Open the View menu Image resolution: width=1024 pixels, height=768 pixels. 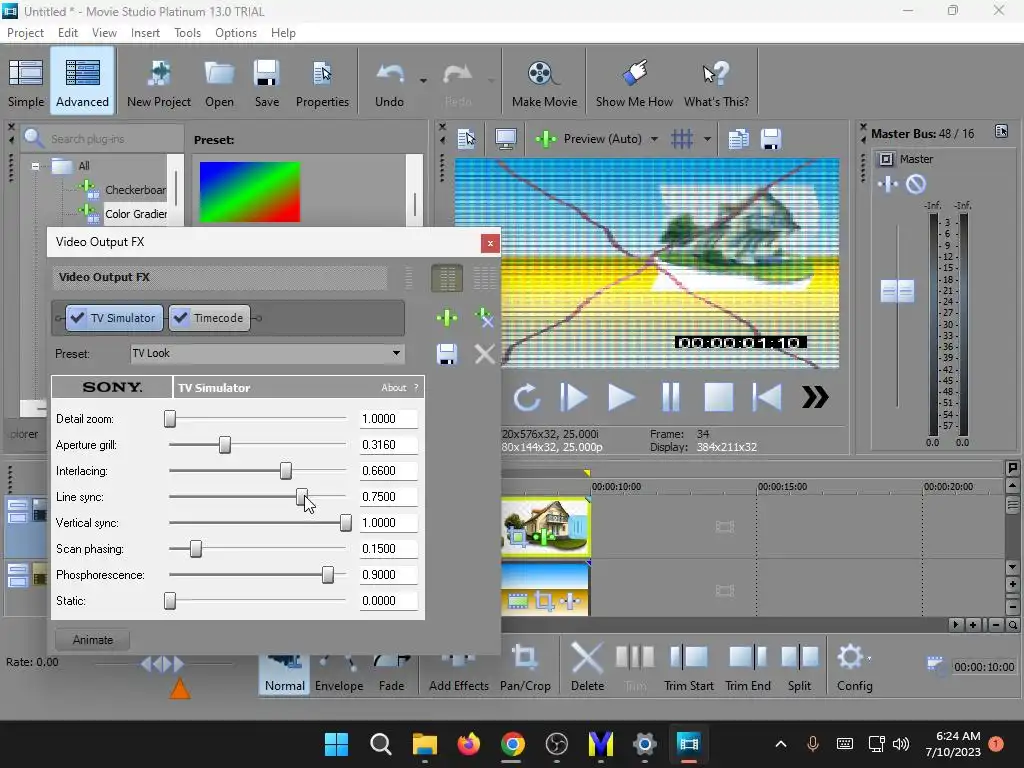104,33
